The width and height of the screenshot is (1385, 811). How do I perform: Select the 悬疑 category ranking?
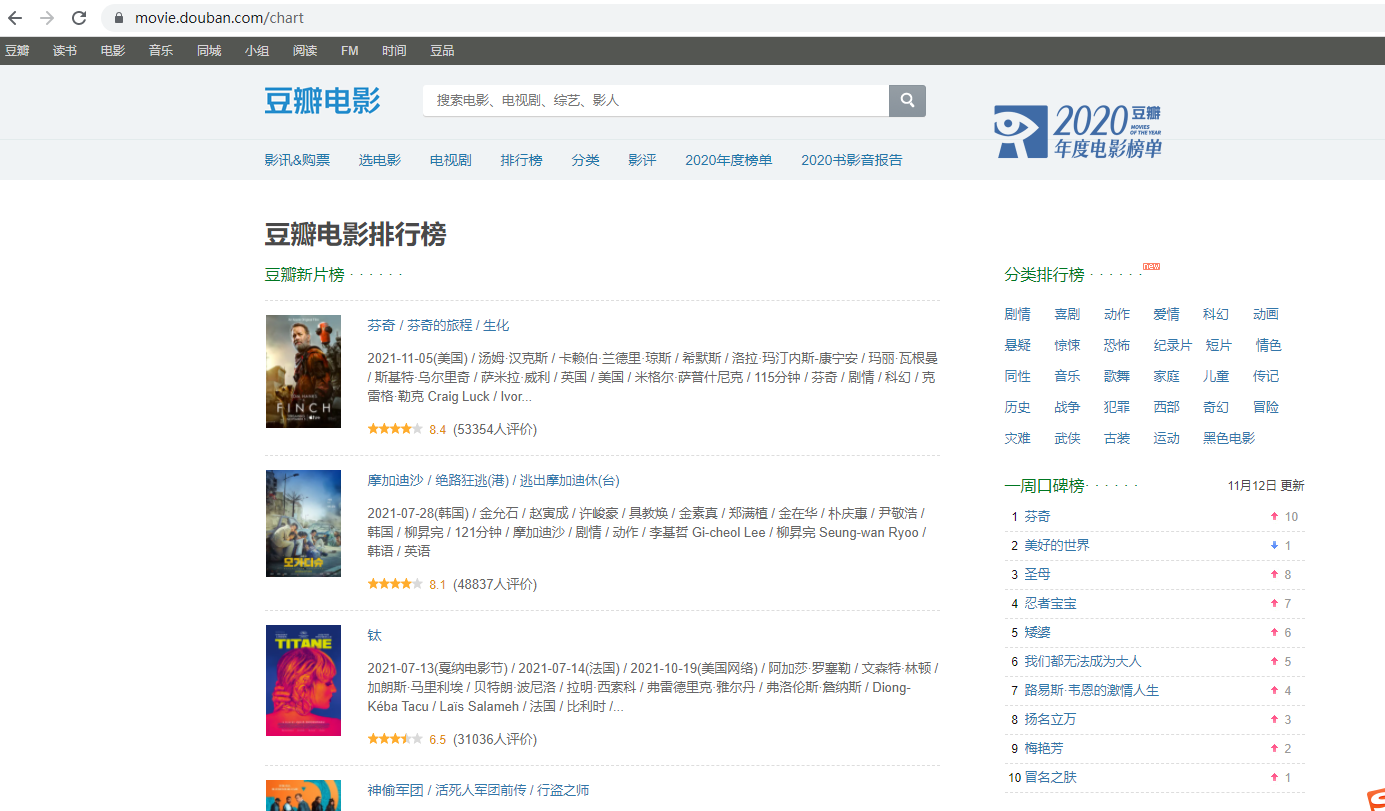(1017, 345)
